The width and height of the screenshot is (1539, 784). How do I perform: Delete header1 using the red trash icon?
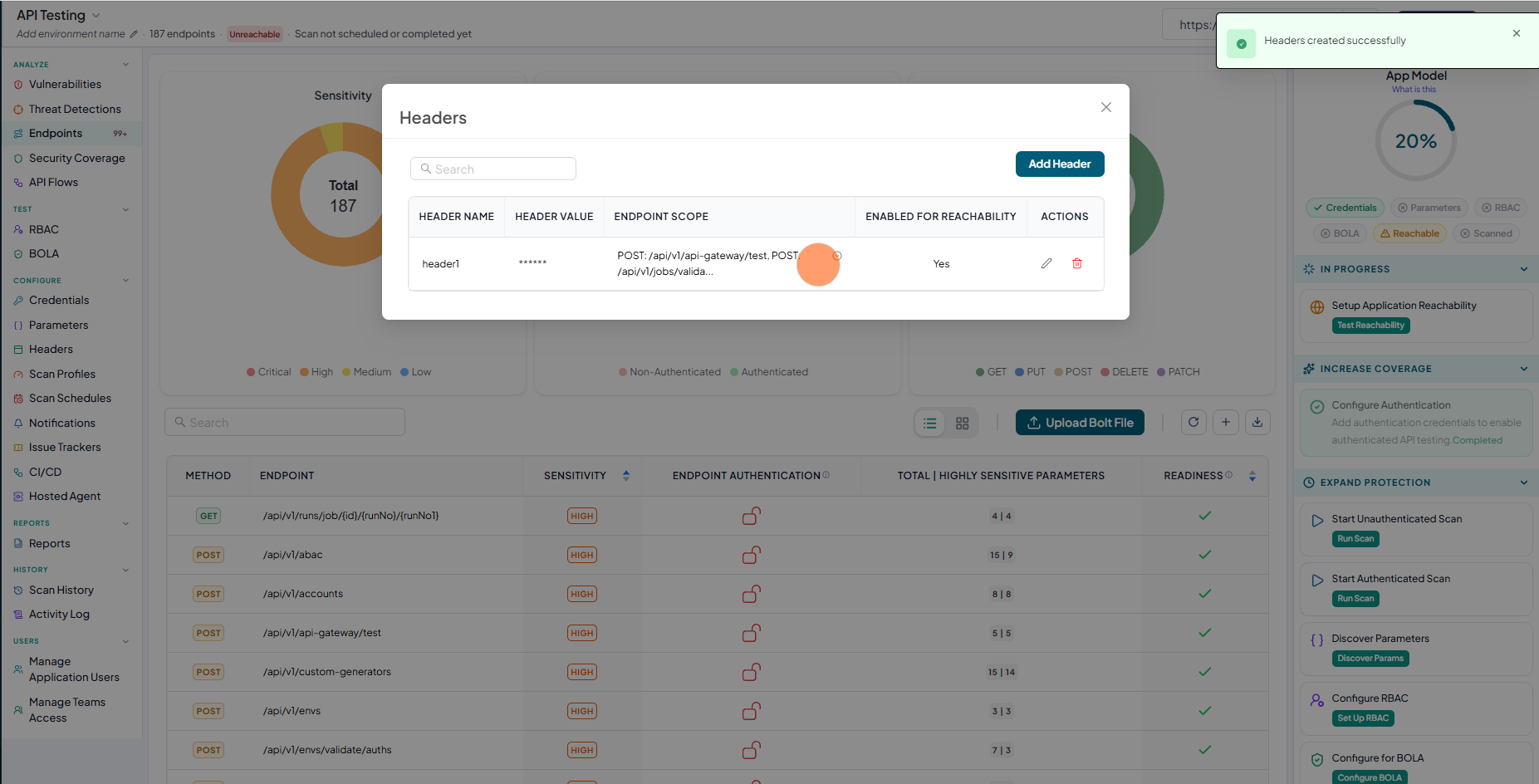[x=1077, y=263]
